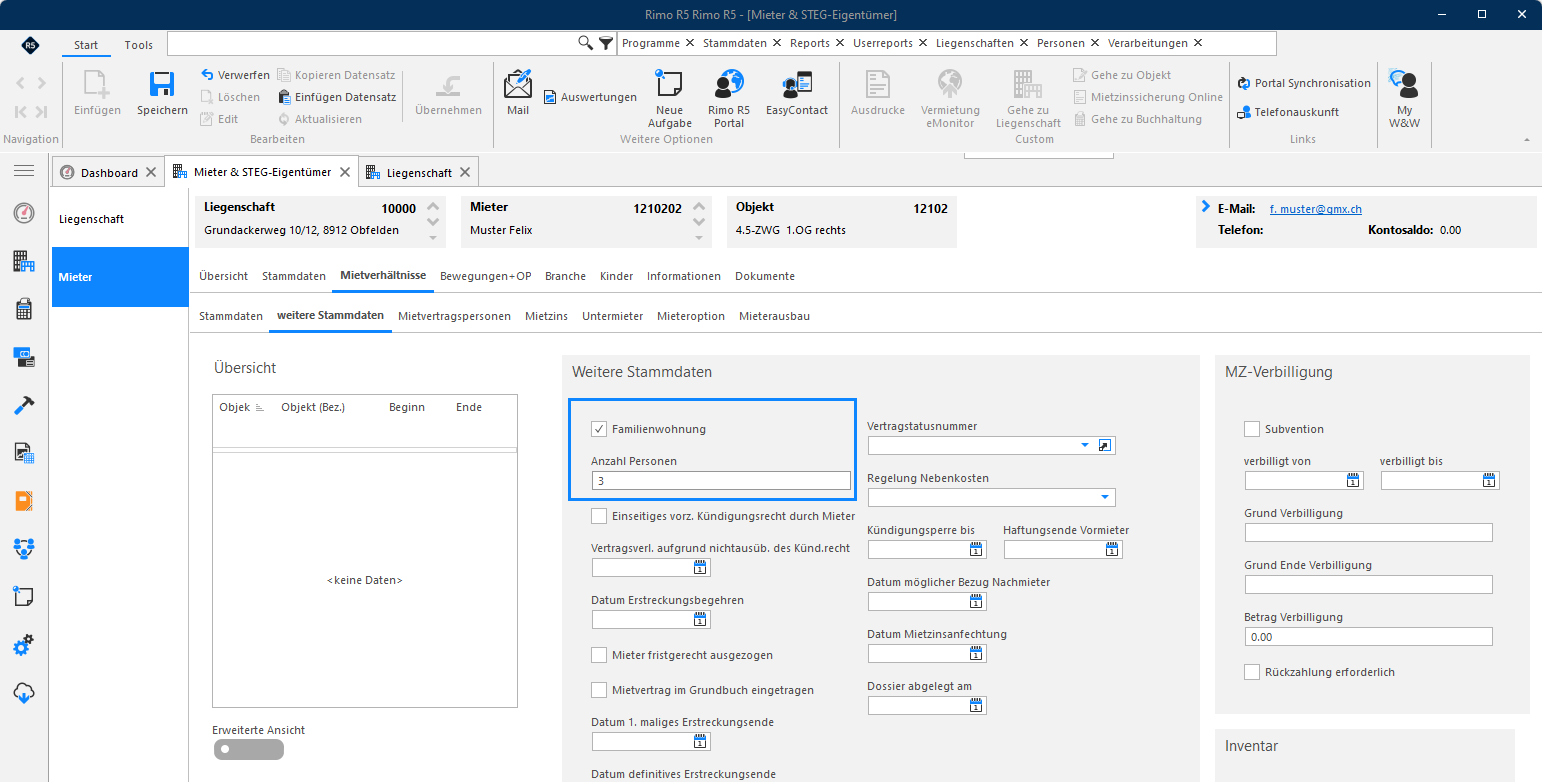
Task: Click the cloud download sidebar icon
Action: coord(24,693)
